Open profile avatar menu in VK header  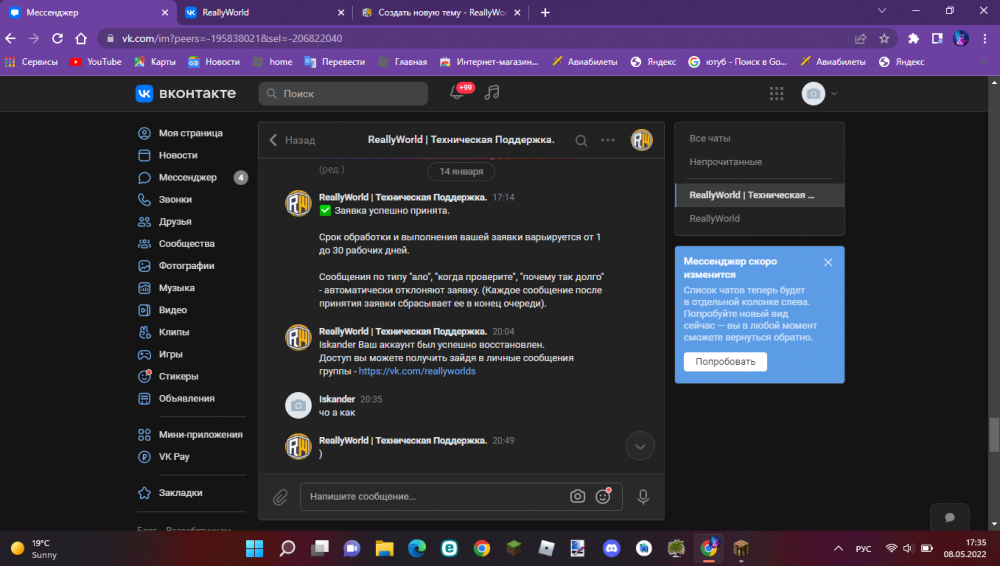(x=819, y=94)
